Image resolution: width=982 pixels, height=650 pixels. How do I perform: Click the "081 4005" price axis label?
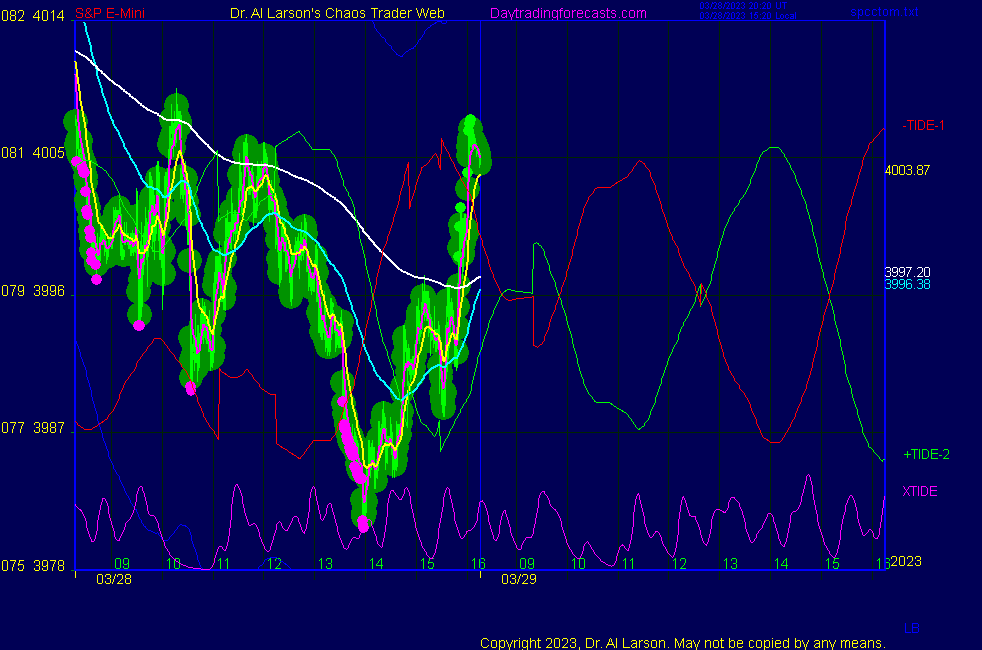pos(33,153)
